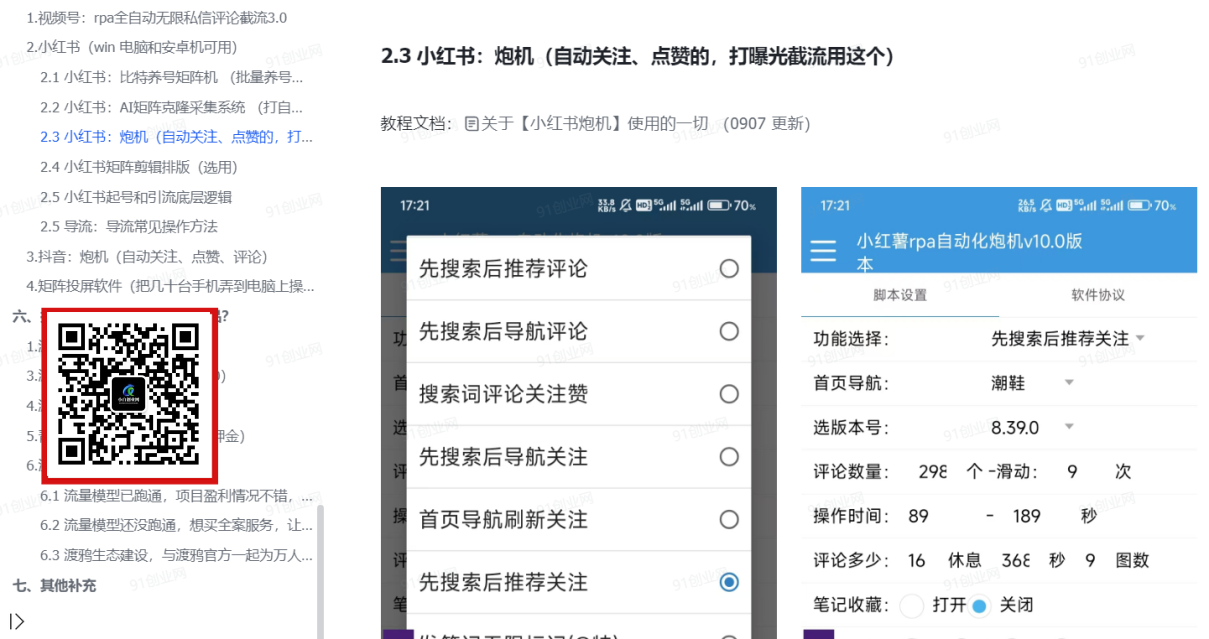Viewport: 1209px width, 639px height.
Task: Click the 滑动 count field 9
Action: click(1072, 472)
